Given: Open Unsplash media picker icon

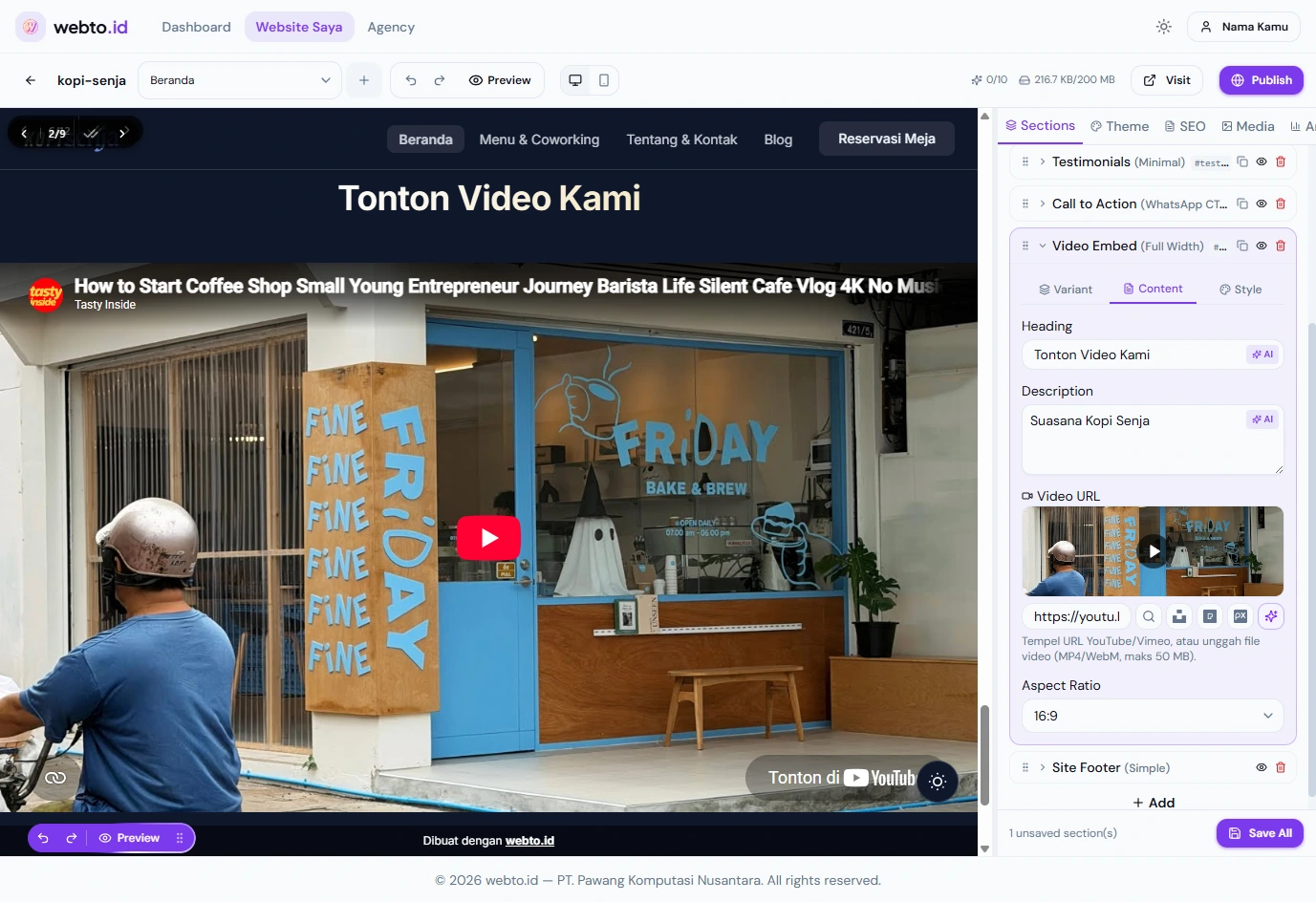Looking at the screenshot, I should (x=1179, y=616).
